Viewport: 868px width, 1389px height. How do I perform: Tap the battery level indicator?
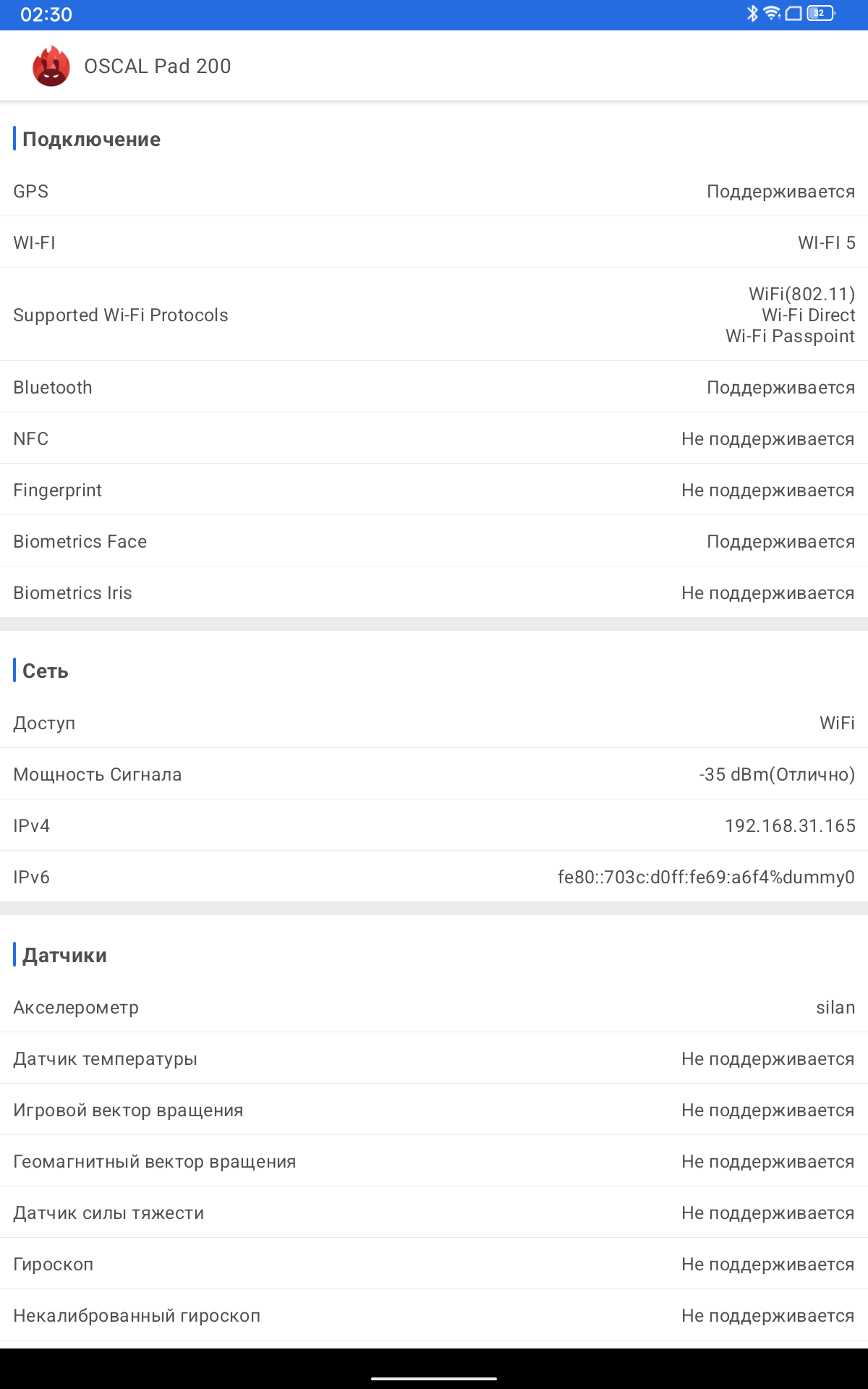[x=820, y=13]
